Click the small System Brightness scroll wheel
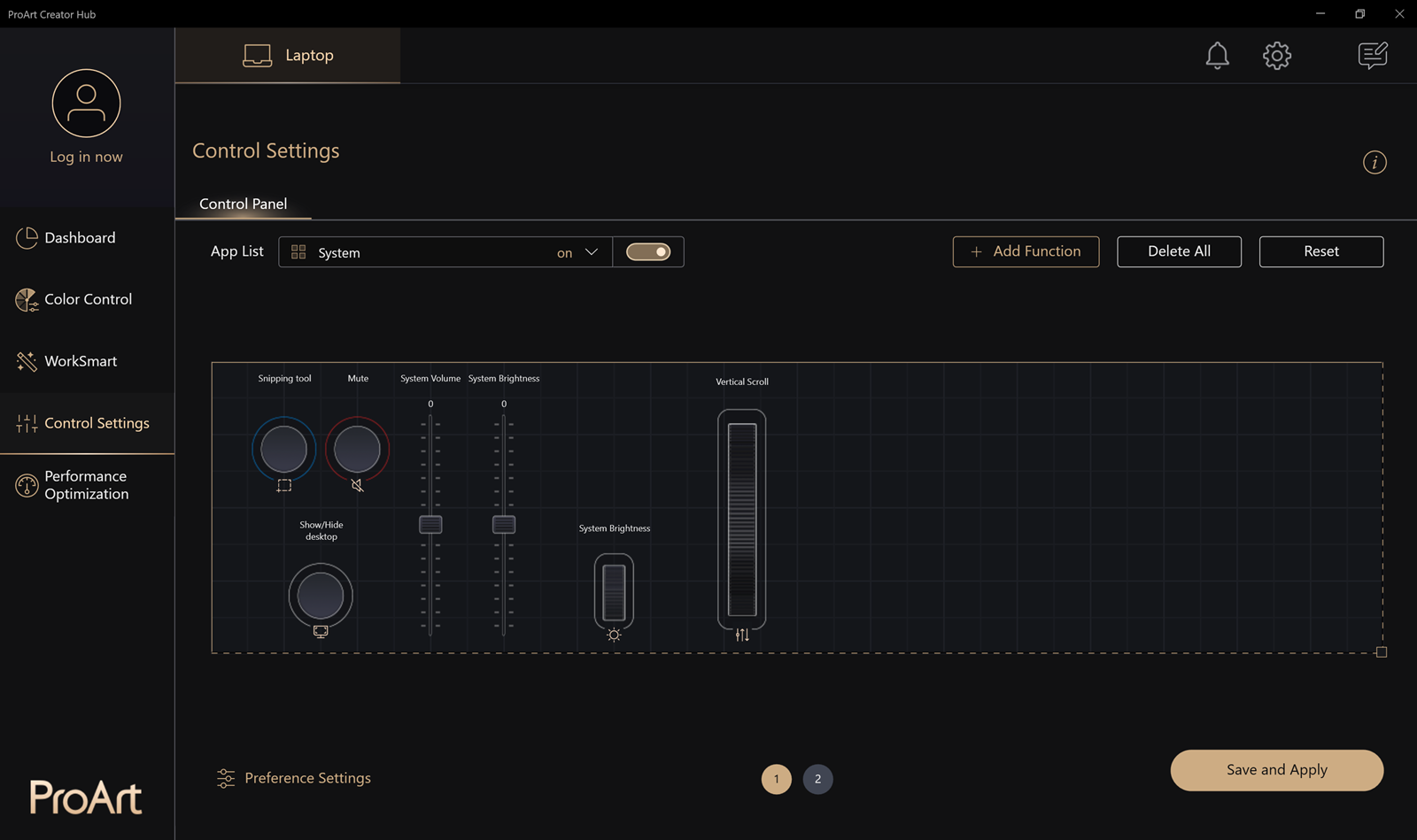Viewport: 1417px width, 840px height. [x=614, y=592]
